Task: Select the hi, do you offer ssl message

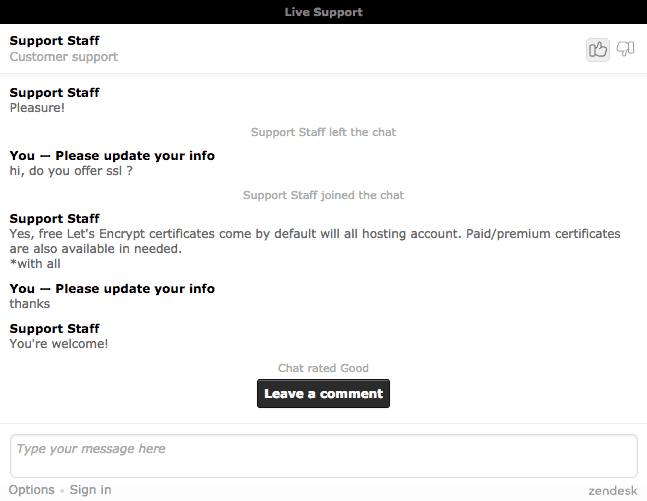Action: (x=71, y=171)
